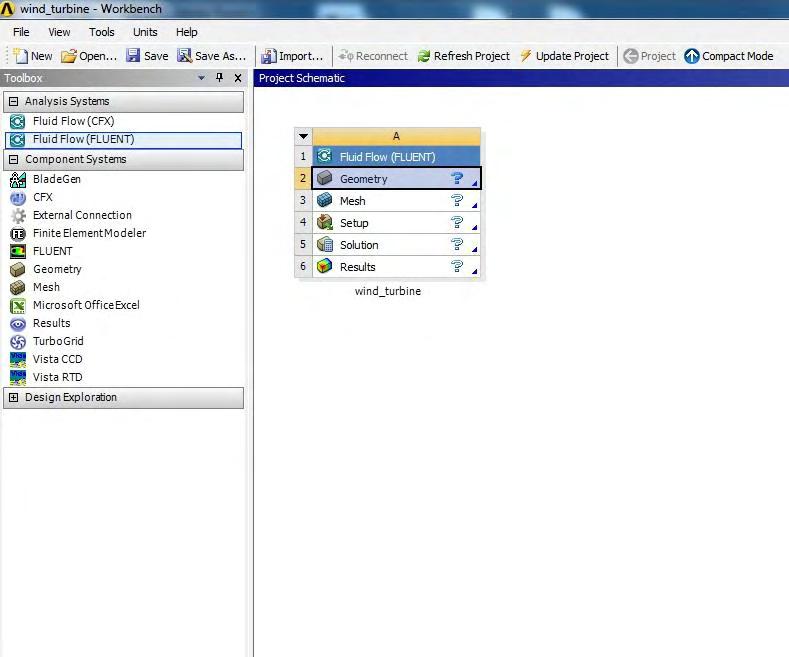Click the Setup cell icon in system A

[x=325, y=222]
